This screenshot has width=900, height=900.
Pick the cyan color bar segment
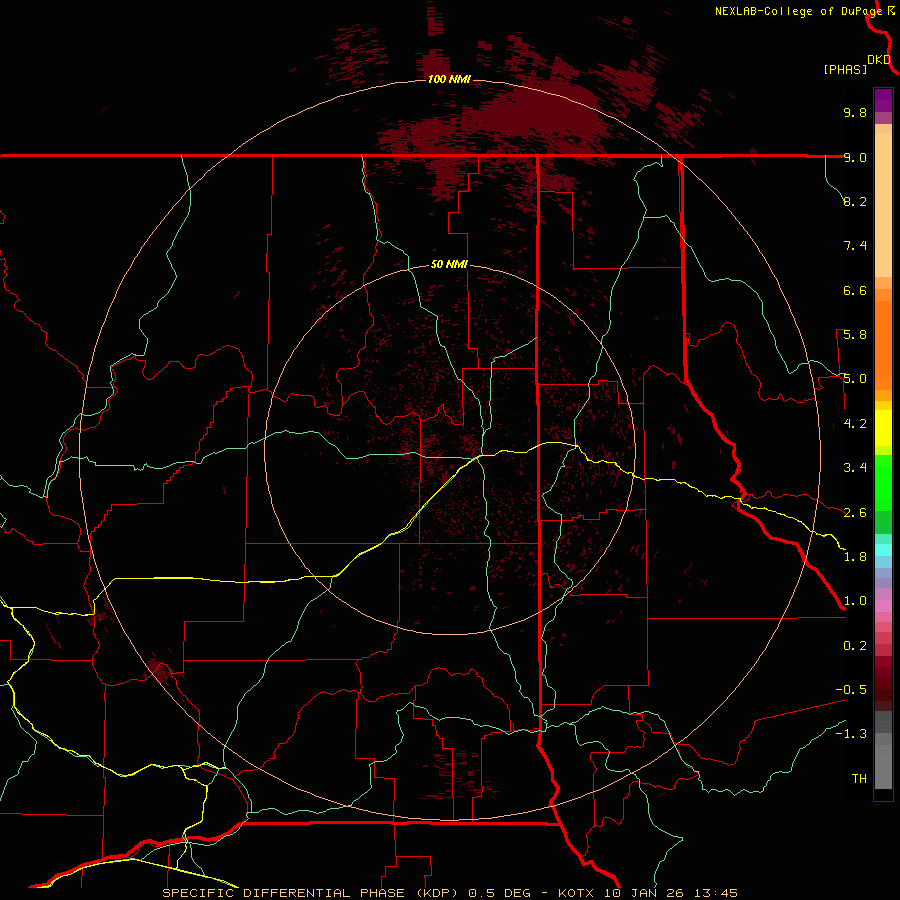(x=883, y=550)
